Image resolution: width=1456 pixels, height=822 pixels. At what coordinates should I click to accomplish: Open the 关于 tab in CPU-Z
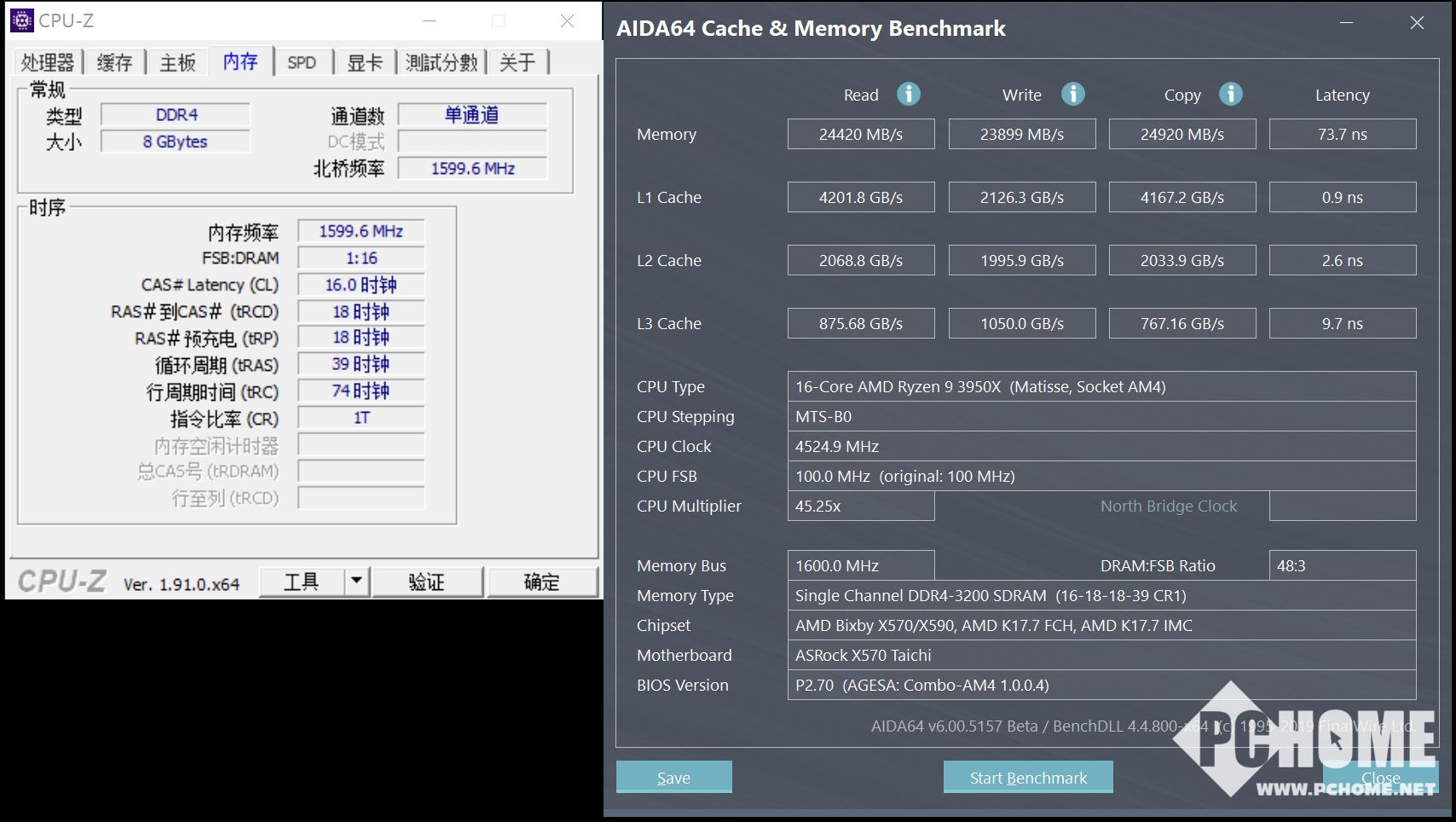(517, 62)
